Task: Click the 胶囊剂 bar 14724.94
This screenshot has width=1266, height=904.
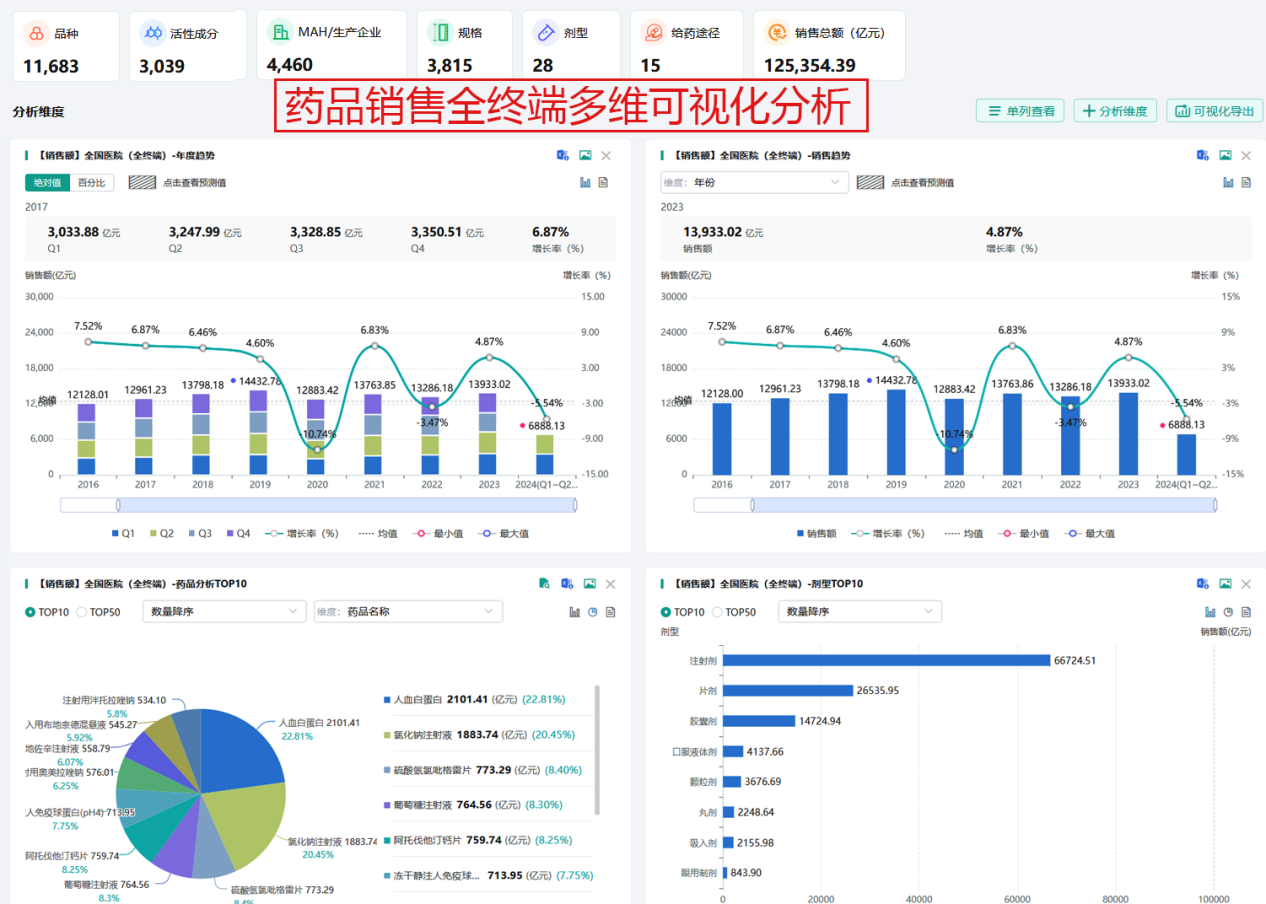Action: pyautogui.click(x=758, y=720)
